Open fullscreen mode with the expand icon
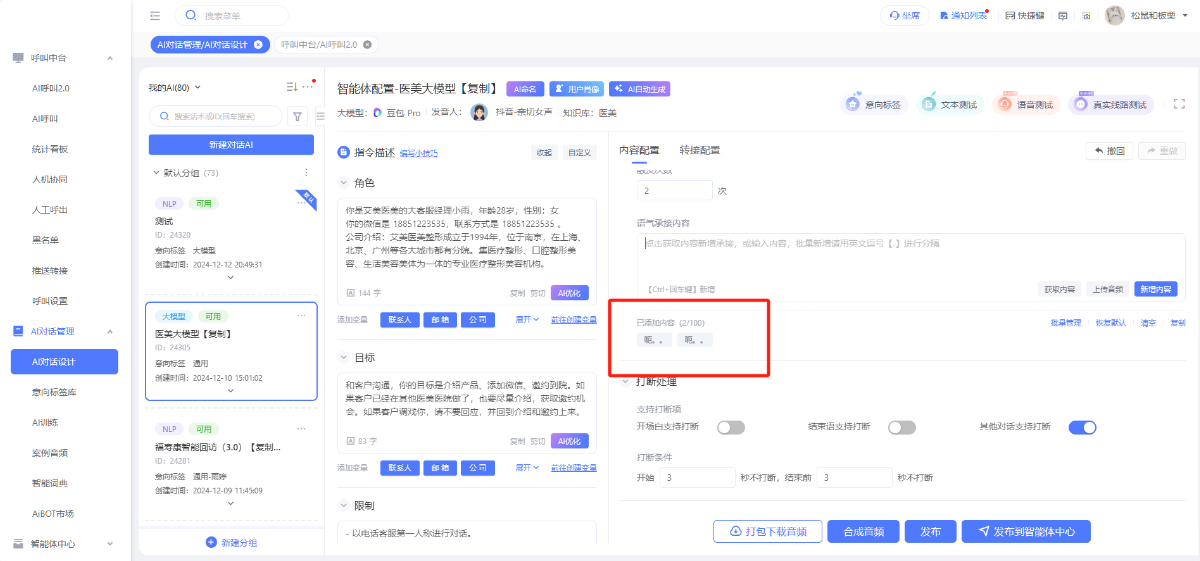 pyautogui.click(x=1178, y=104)
